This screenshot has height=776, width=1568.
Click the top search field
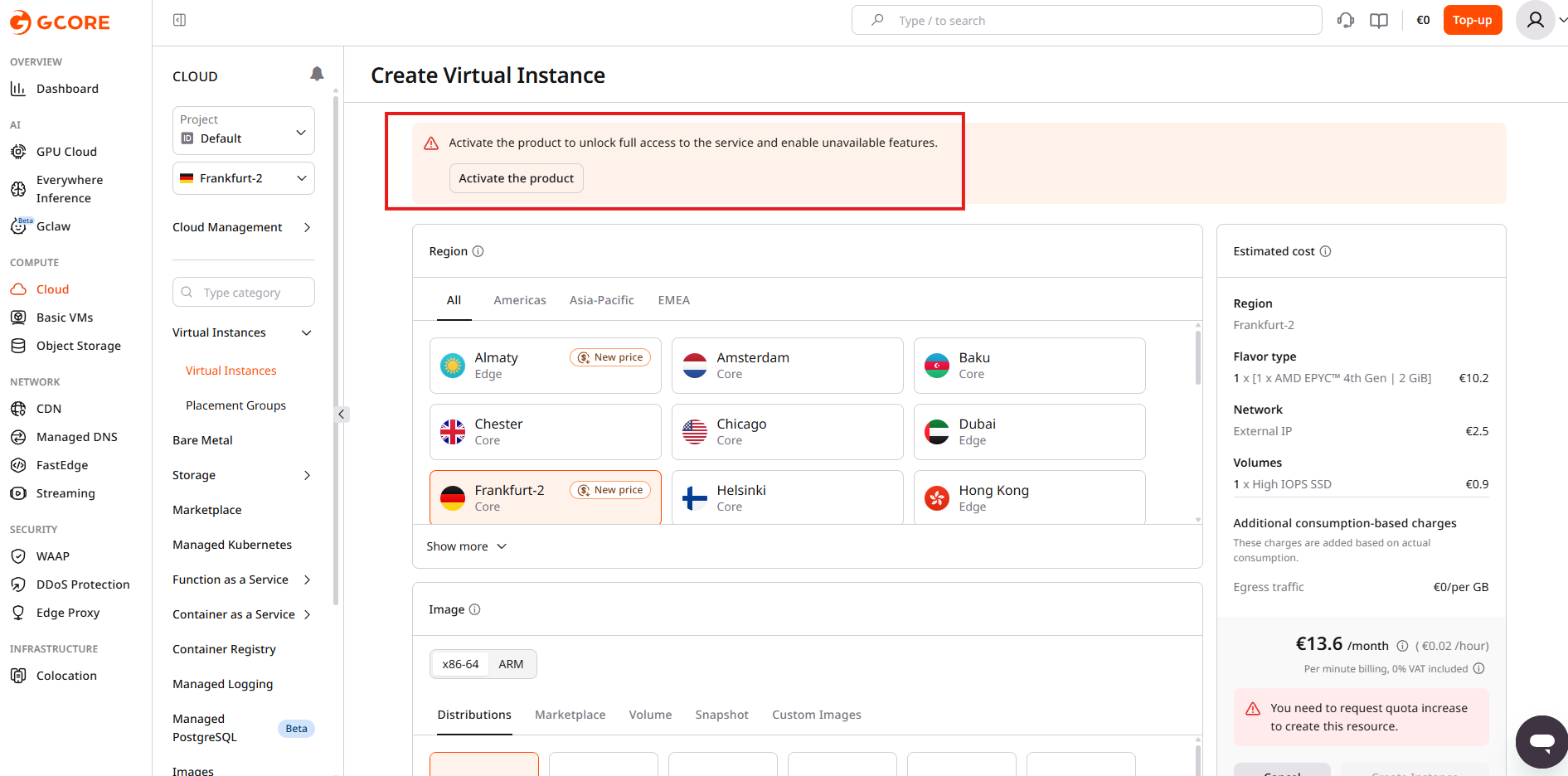click(x=1086, y=20)
